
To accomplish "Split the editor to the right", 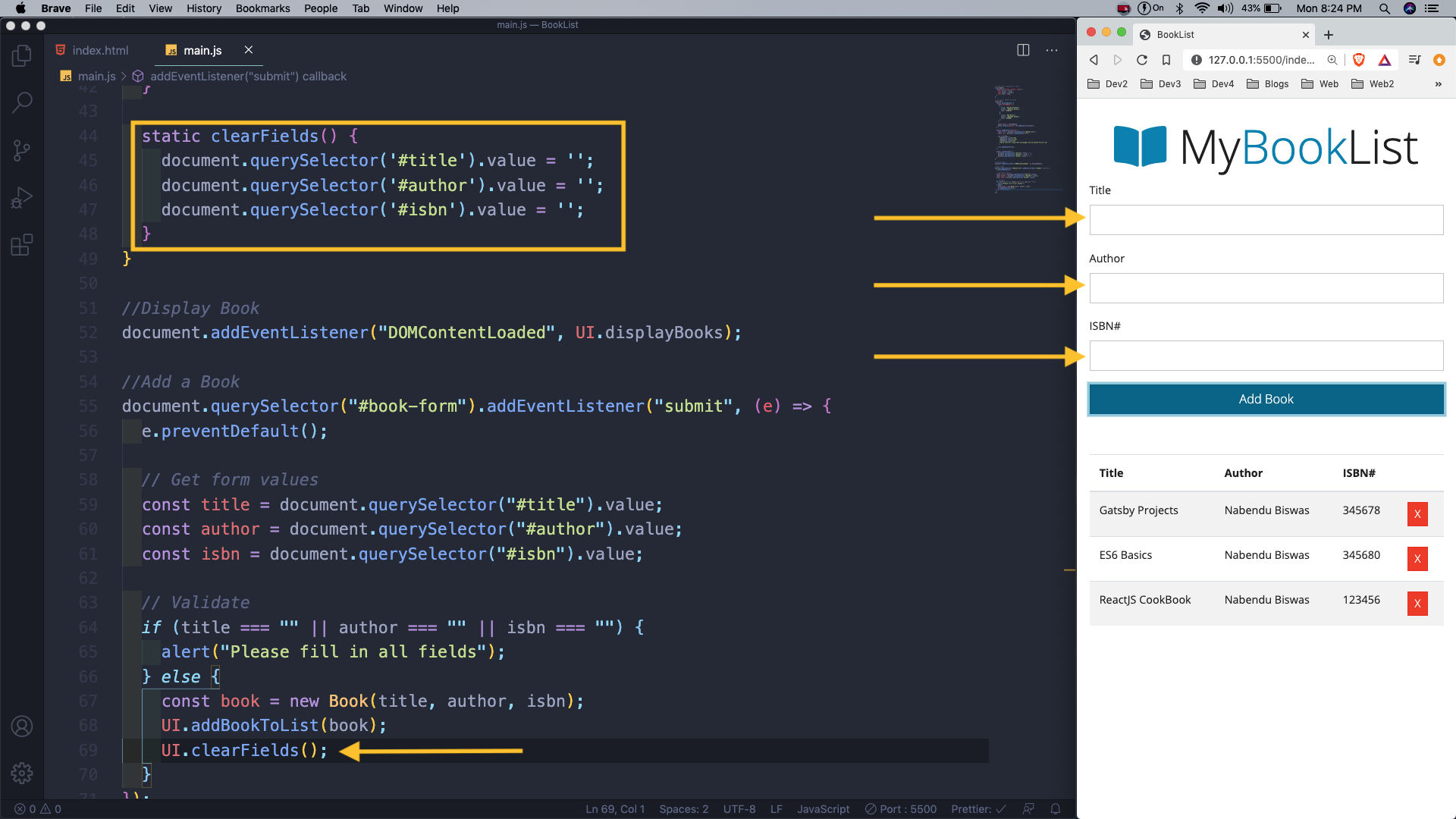I will click(1023, 50).
